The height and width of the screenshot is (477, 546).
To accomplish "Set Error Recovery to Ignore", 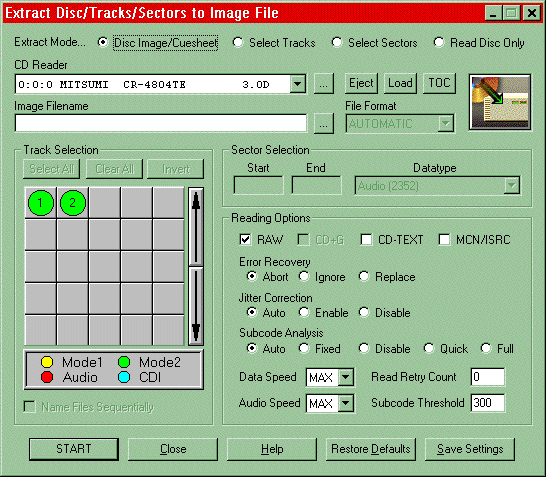I will (304, 276).
